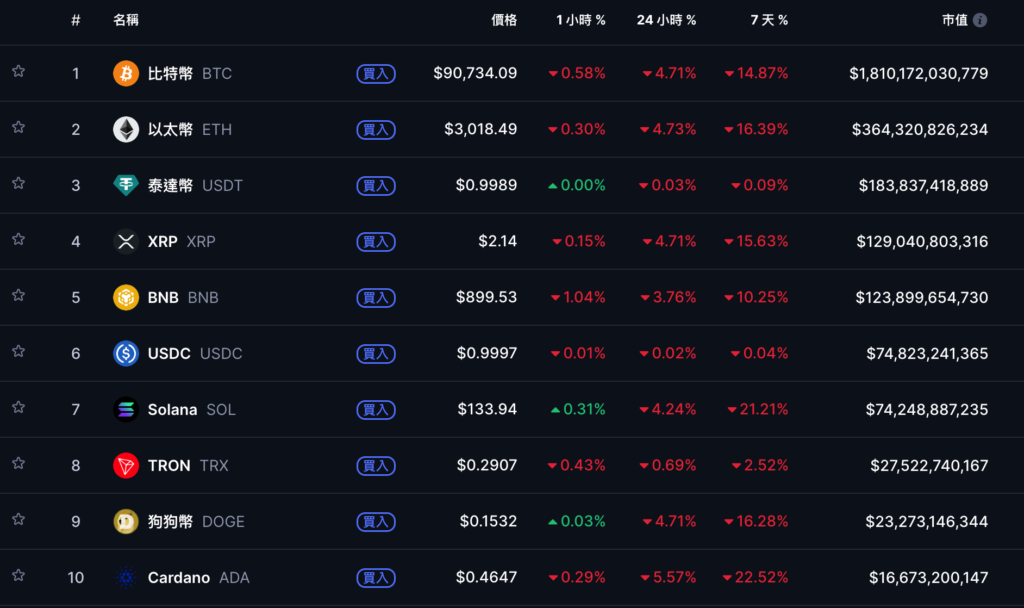The width and height of the screenshot is (1024, 608).
Task: Sort coins by 價格 column header
Action: 504,20
